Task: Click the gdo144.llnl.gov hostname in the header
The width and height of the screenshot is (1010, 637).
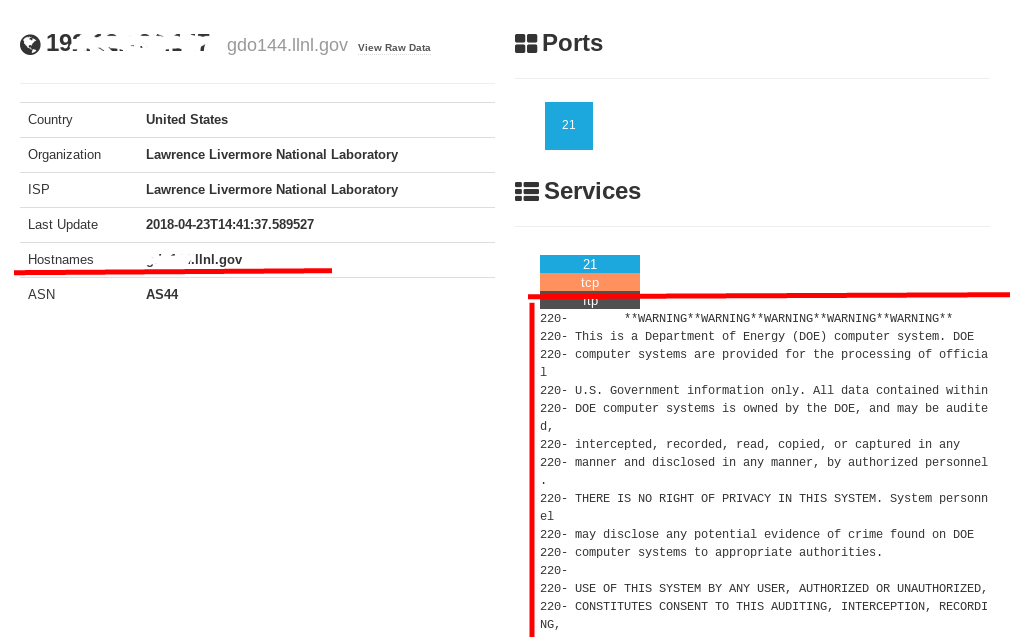Action: pyautogui.click(x=287, y=45)
